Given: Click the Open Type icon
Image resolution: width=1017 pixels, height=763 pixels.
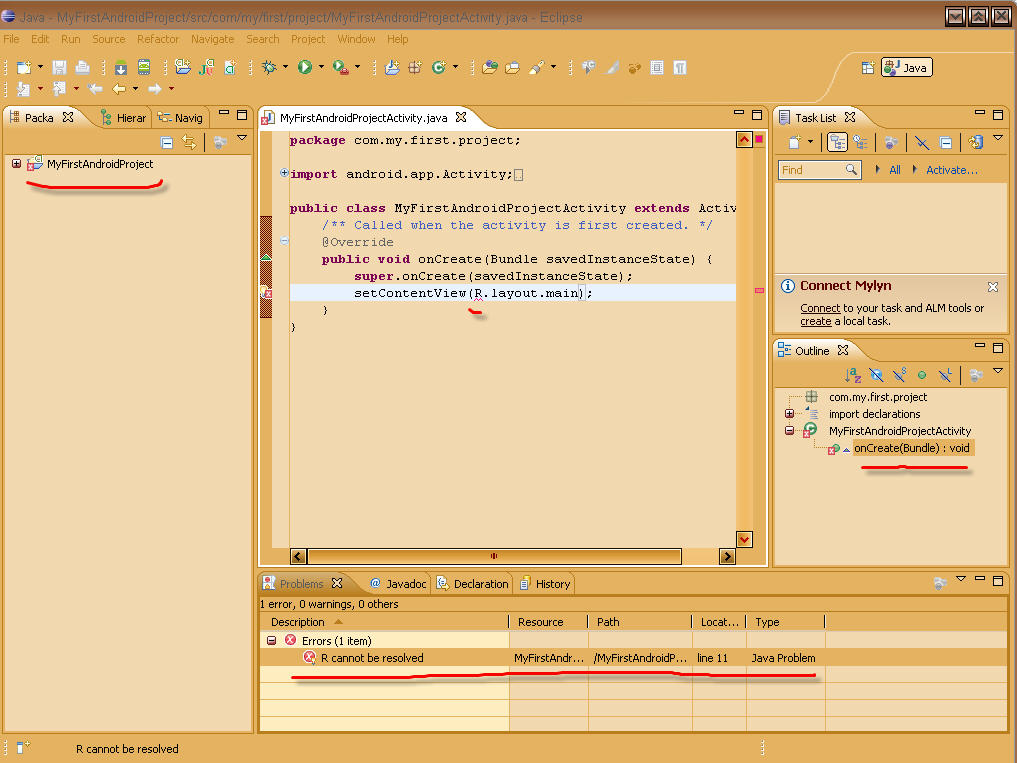Looking at the screenshot, I should pyautogui.click(x=490, y=67).
